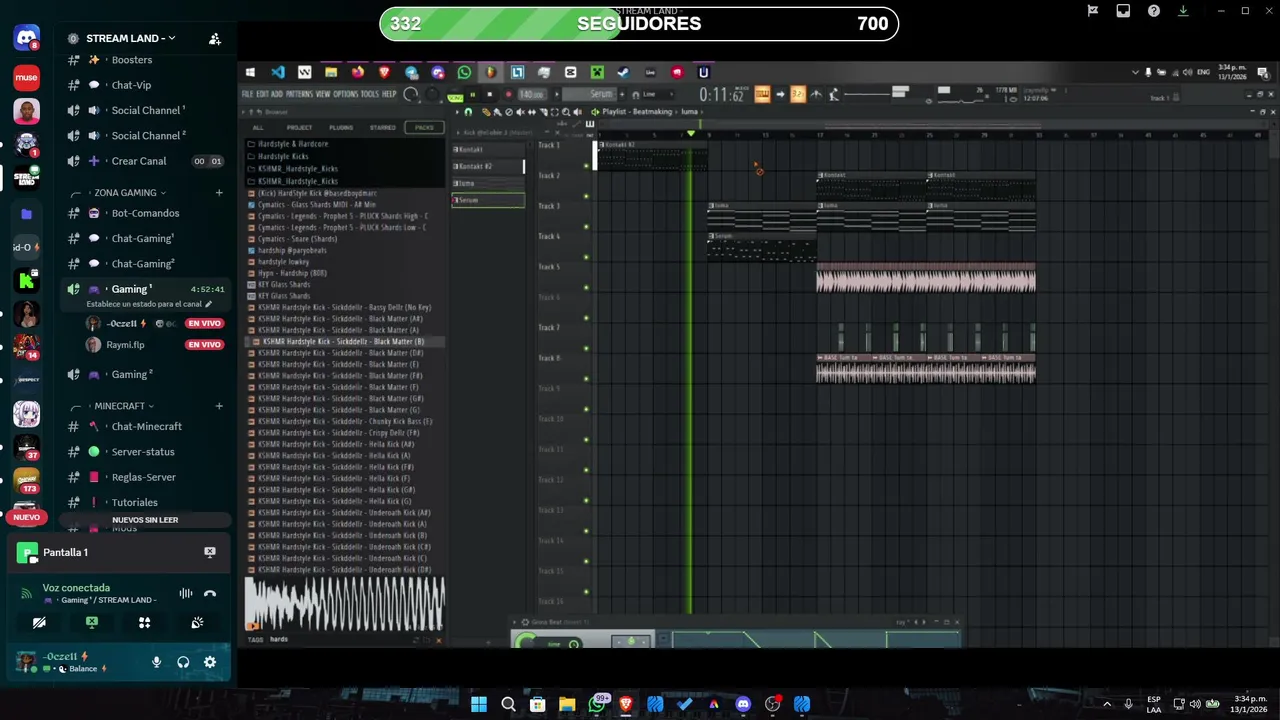This screenshot has width=1280, height=720.
Task: Select Kontakt #2 pattern in picker
Action: (x=488, y=166)
